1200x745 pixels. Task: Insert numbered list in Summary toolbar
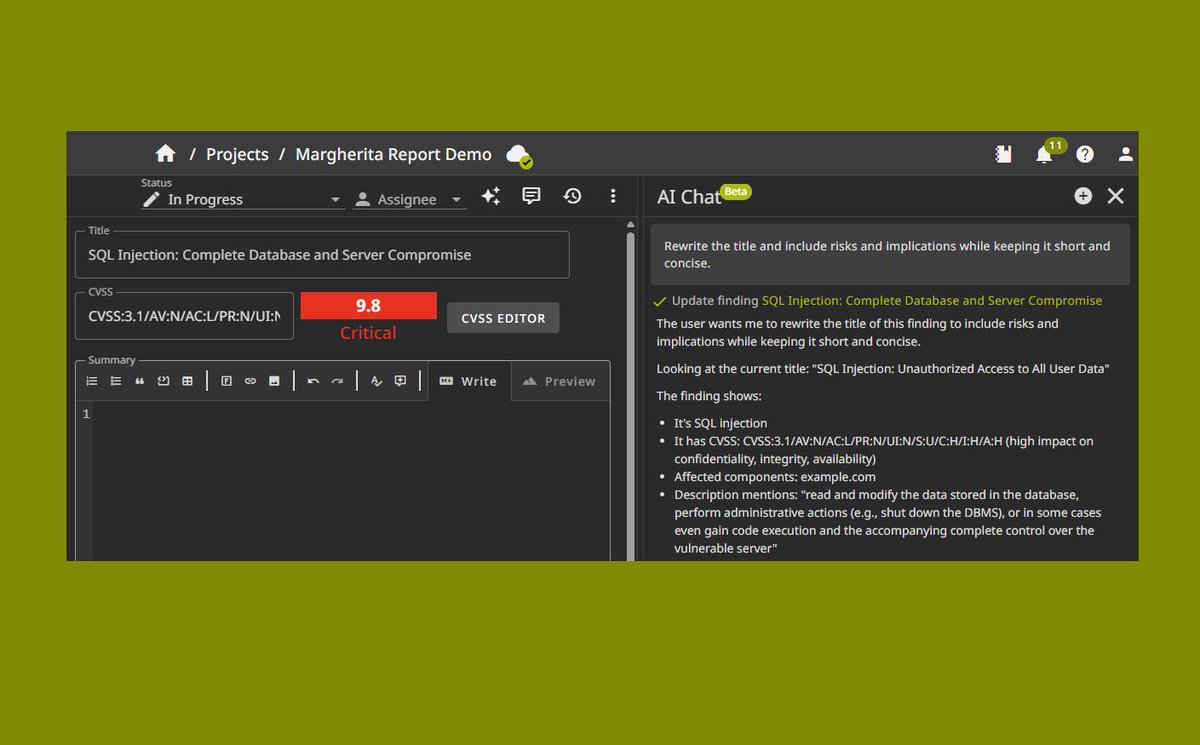coord(92,381)
